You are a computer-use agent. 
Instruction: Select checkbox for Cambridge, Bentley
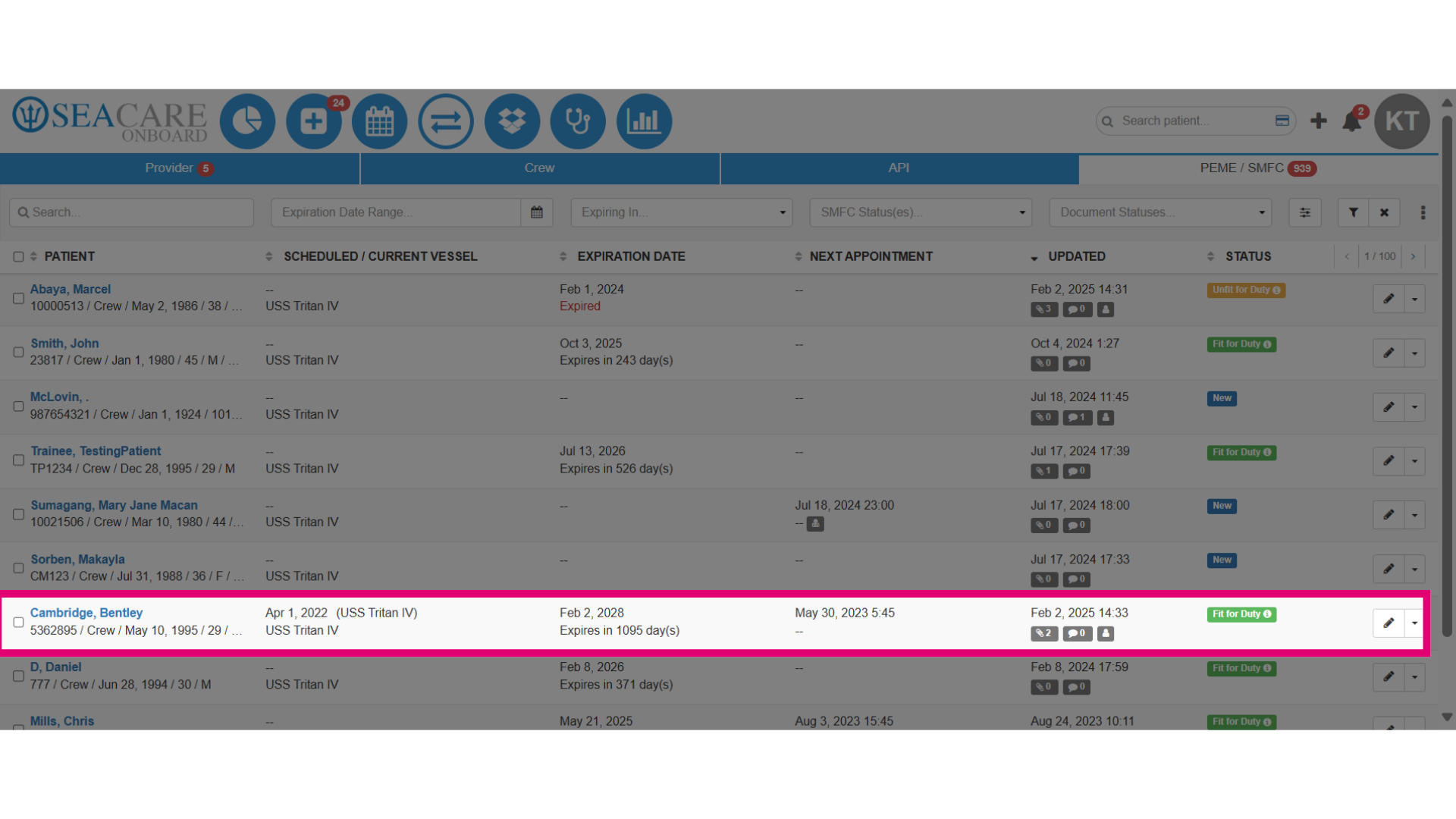tap(18, 622)
